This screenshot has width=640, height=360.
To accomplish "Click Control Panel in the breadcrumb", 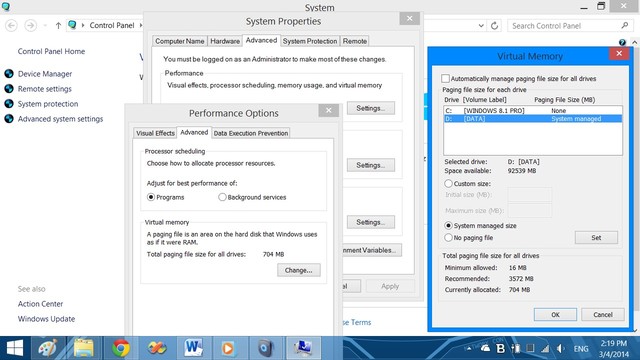I will click(x=112, y=25).
